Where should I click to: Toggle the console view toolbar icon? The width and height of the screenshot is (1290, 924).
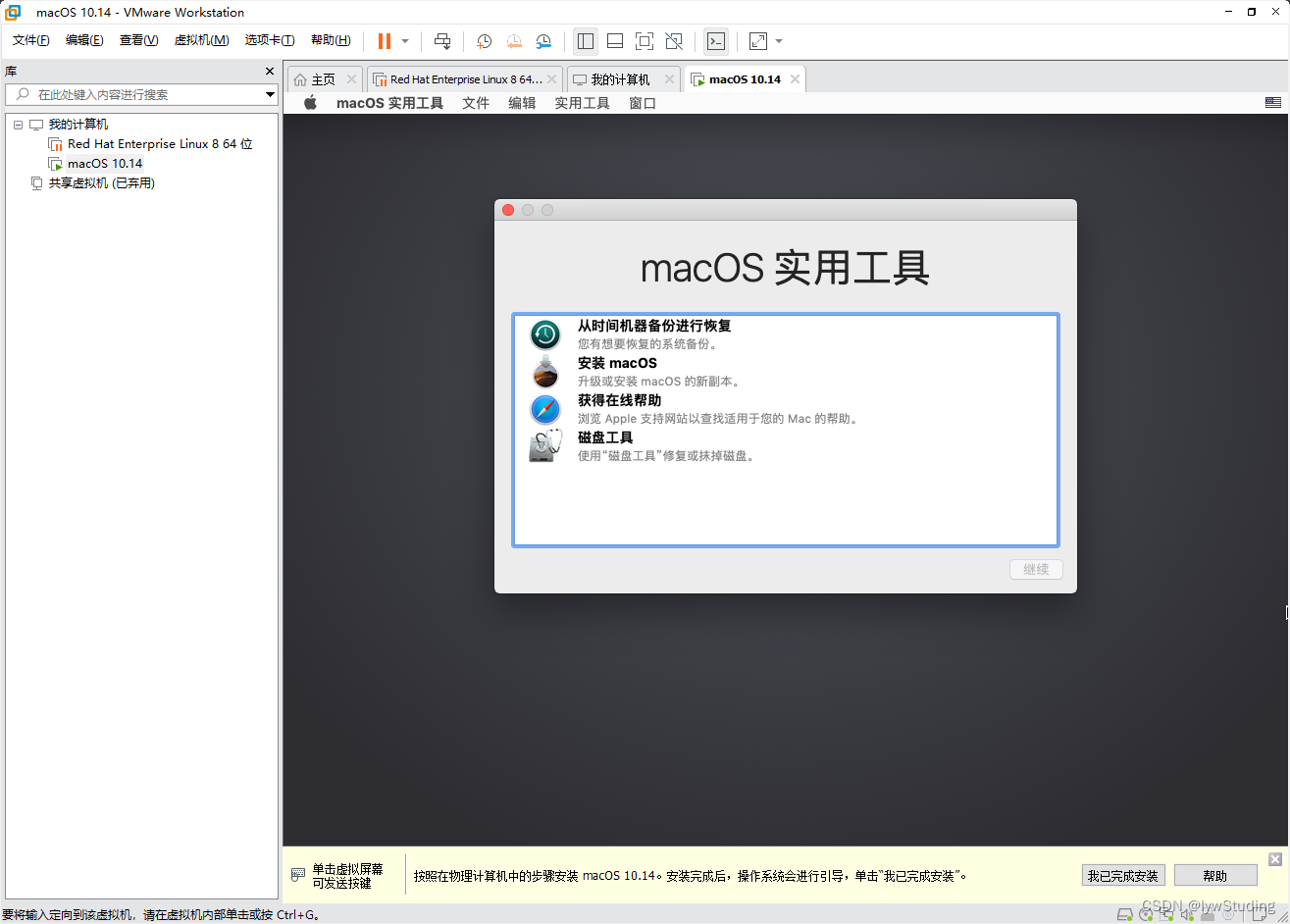(x=716, y=41)
